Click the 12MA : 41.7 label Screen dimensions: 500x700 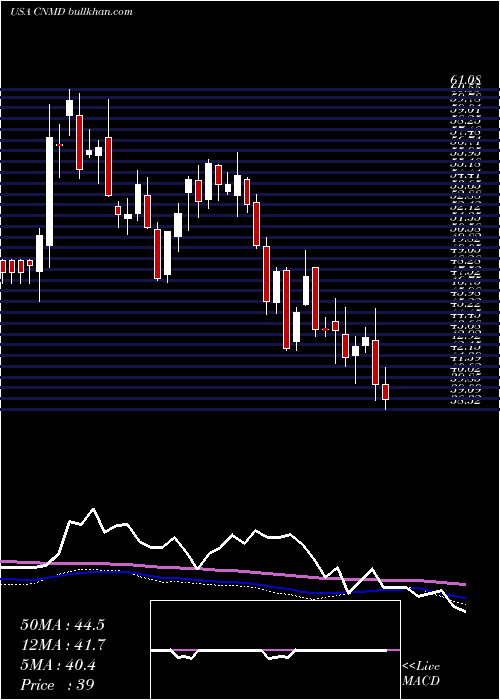(63, 645)
